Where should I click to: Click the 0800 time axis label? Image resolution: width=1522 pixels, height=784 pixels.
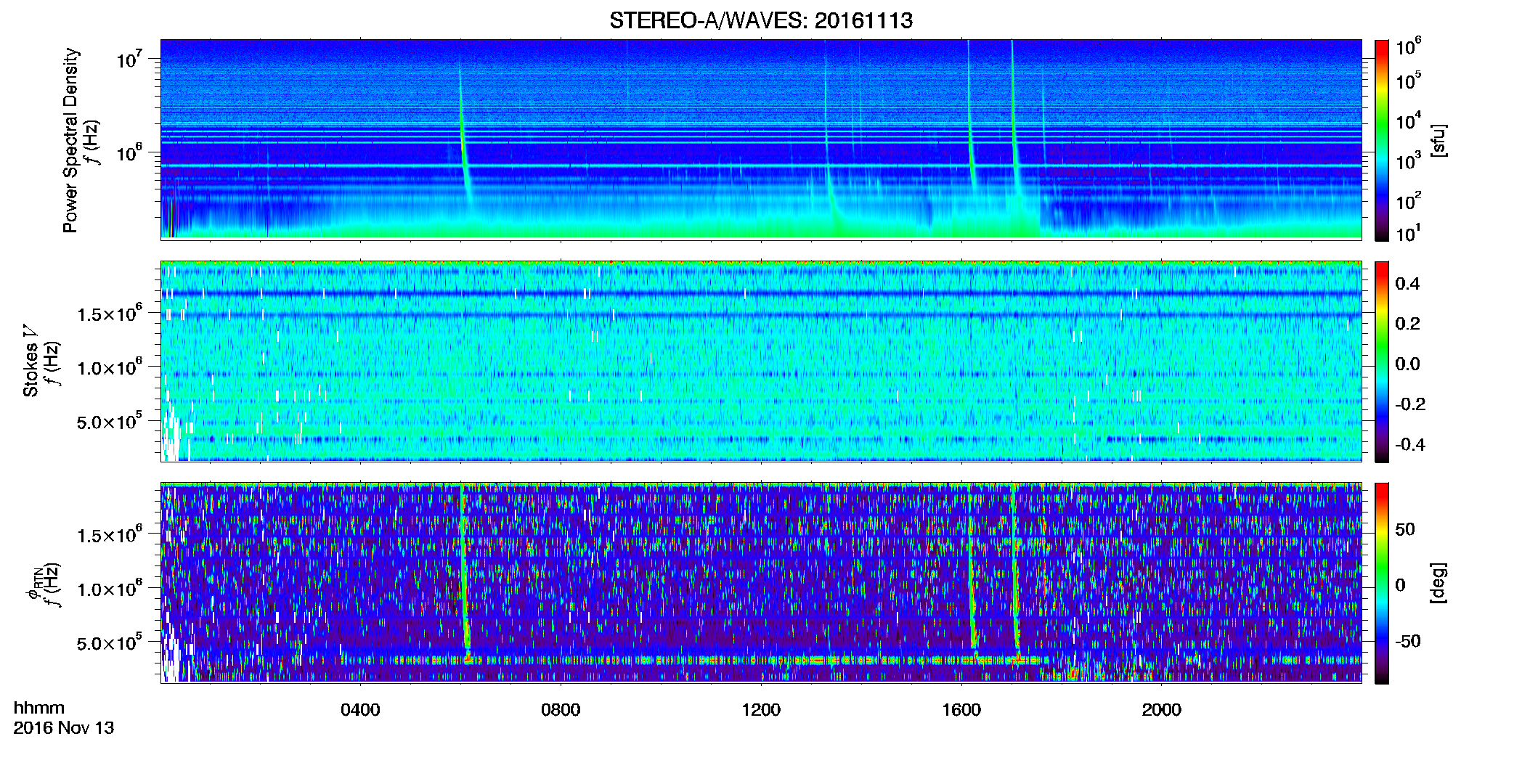click(561, 709)
